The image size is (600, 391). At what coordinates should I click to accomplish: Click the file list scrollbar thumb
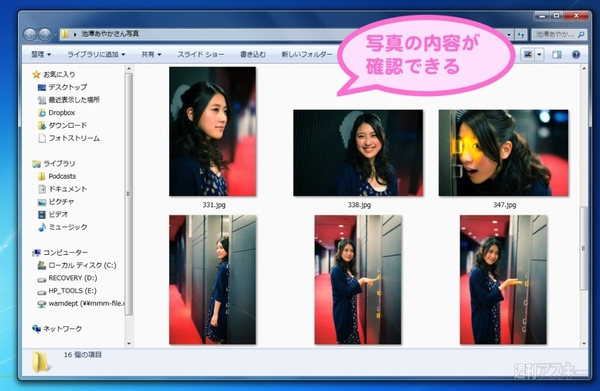point(584,248)
